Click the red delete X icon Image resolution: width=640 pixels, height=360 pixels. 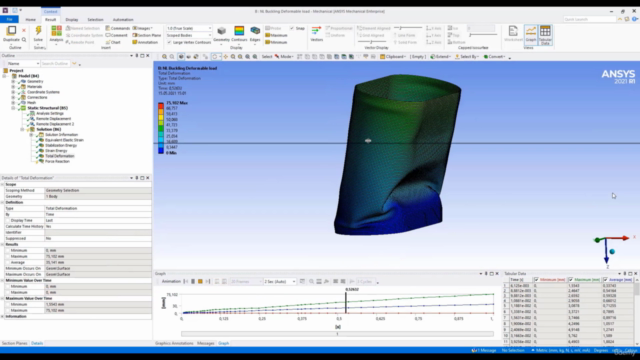[x=24, y=30]
